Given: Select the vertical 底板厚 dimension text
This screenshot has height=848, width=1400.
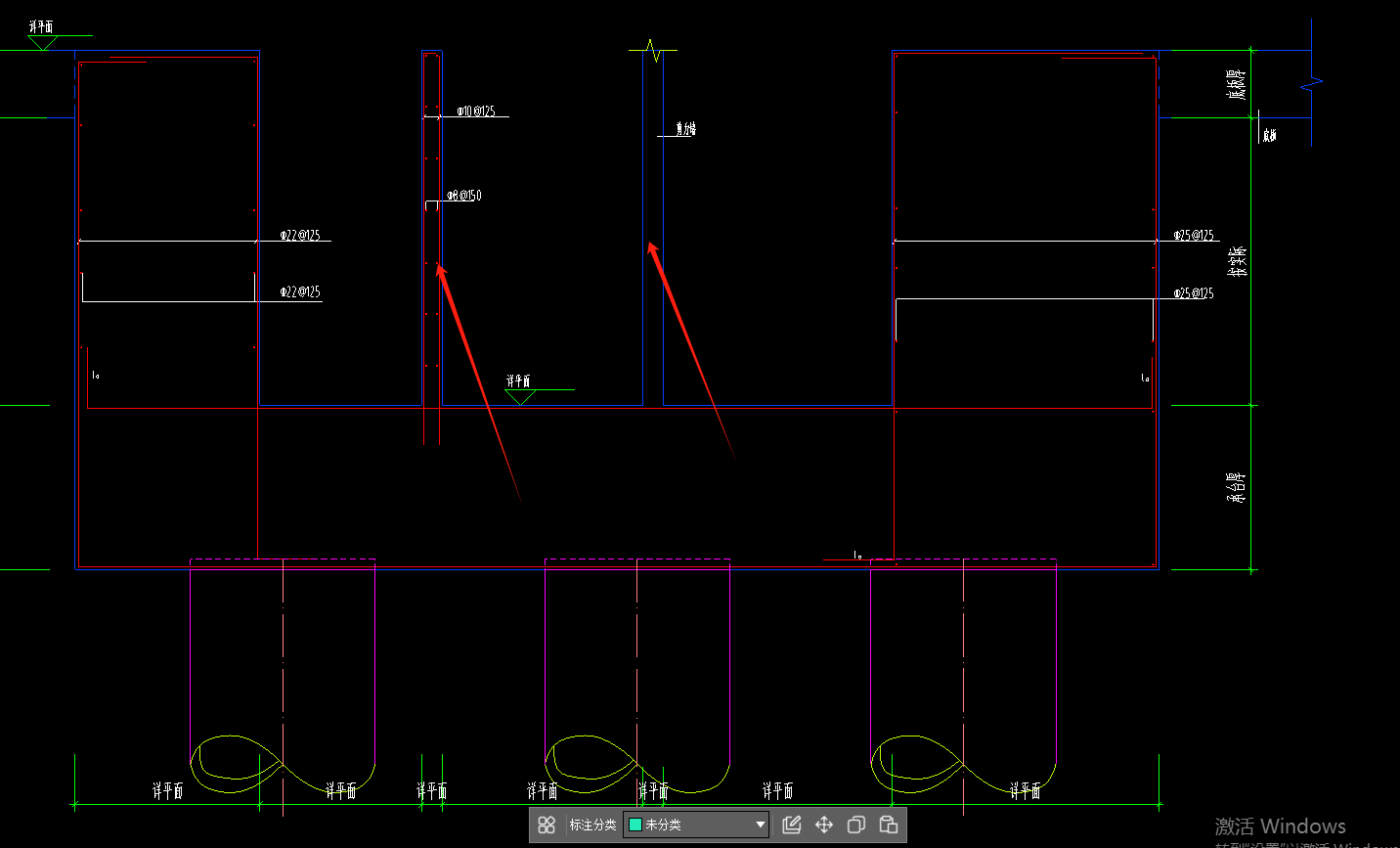Looking at the screenshot, I should (x=1237, y=84).
